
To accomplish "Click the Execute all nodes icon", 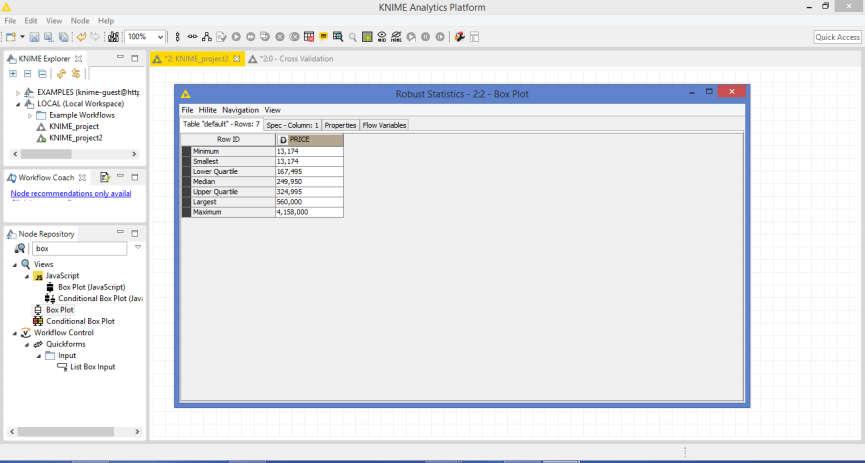I will click(250, 37).
